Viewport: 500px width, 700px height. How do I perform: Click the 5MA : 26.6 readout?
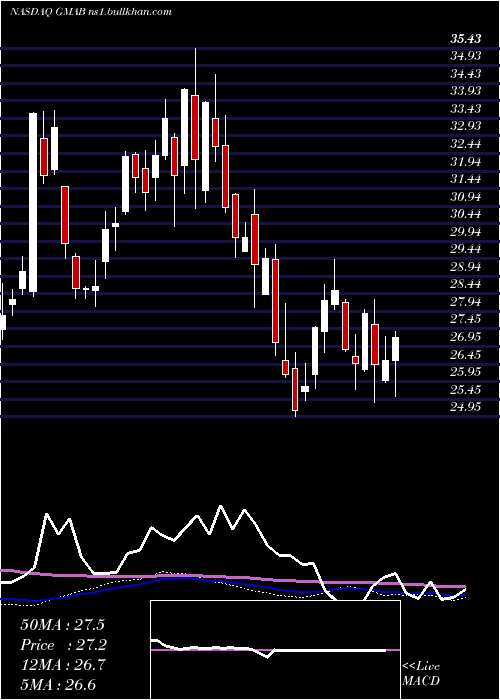tap(58, 685)
